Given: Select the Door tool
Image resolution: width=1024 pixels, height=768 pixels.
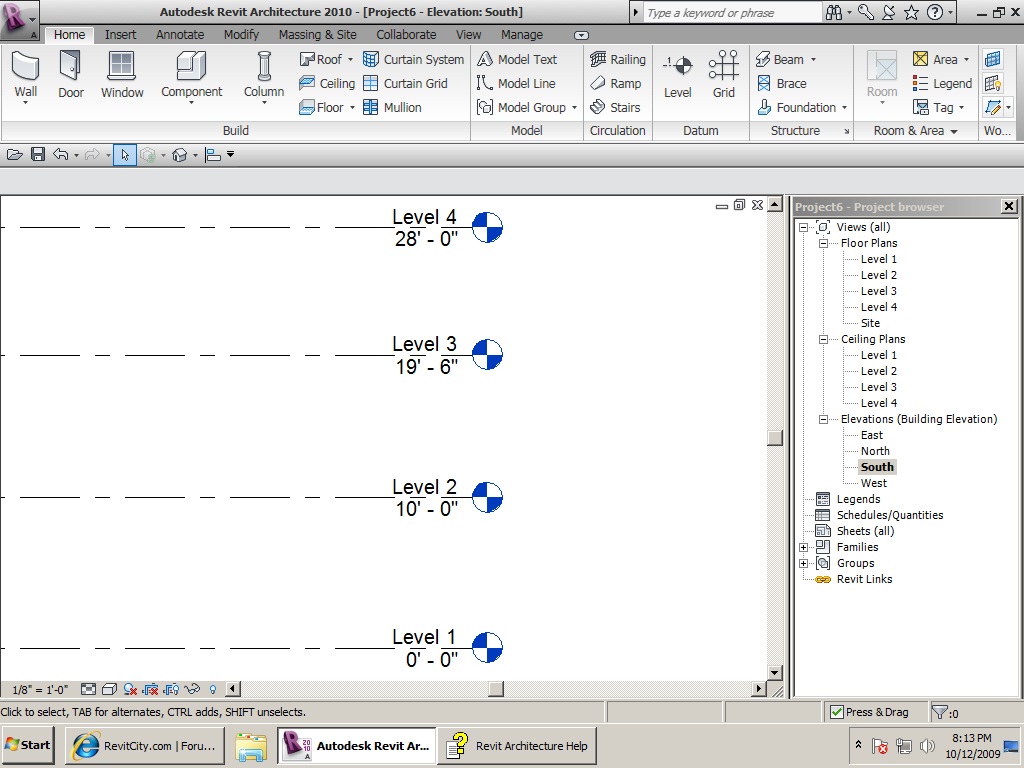Looking at the screenshot, I should coord(71,76).
